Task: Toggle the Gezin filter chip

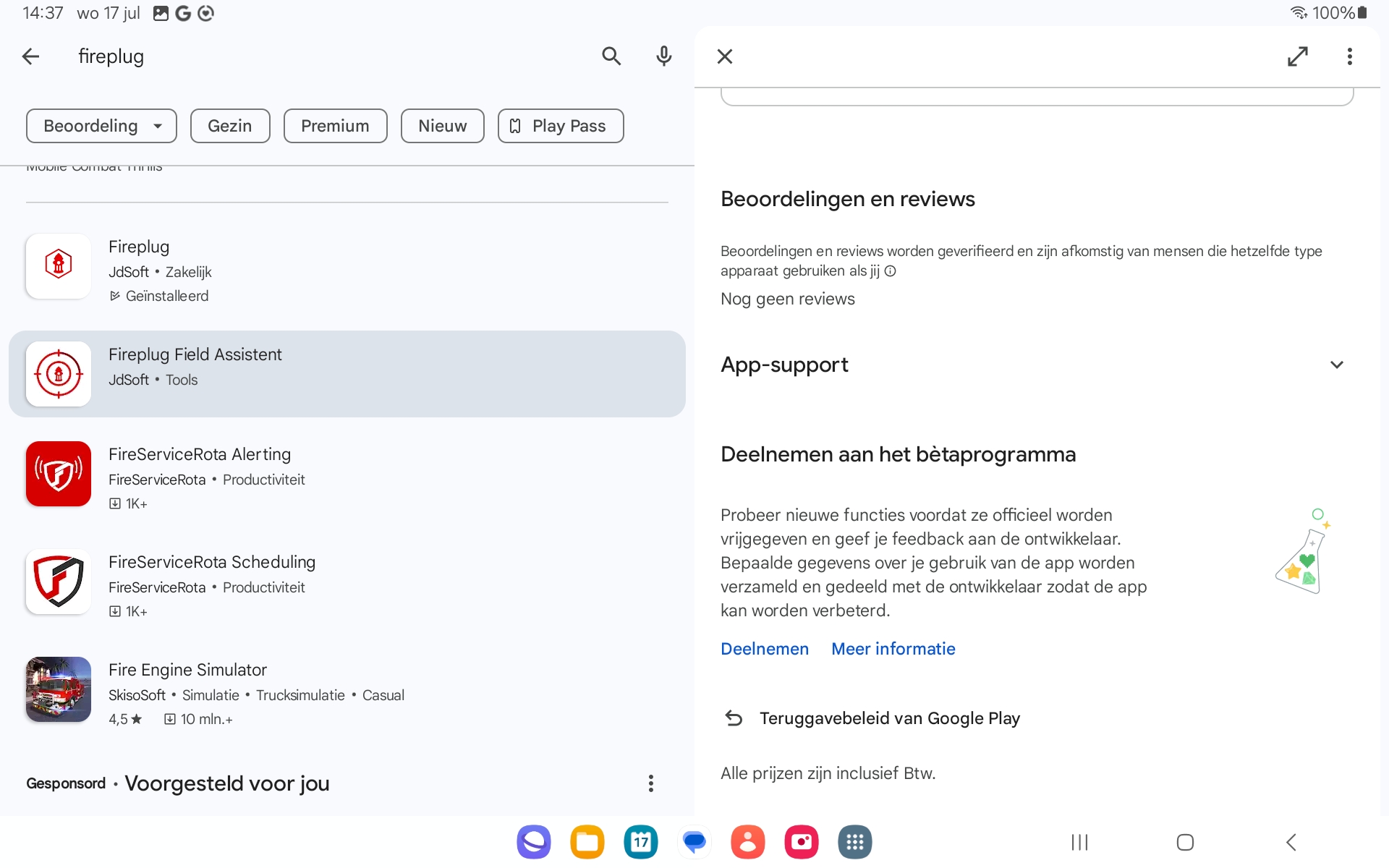Action: coord(229,126)
